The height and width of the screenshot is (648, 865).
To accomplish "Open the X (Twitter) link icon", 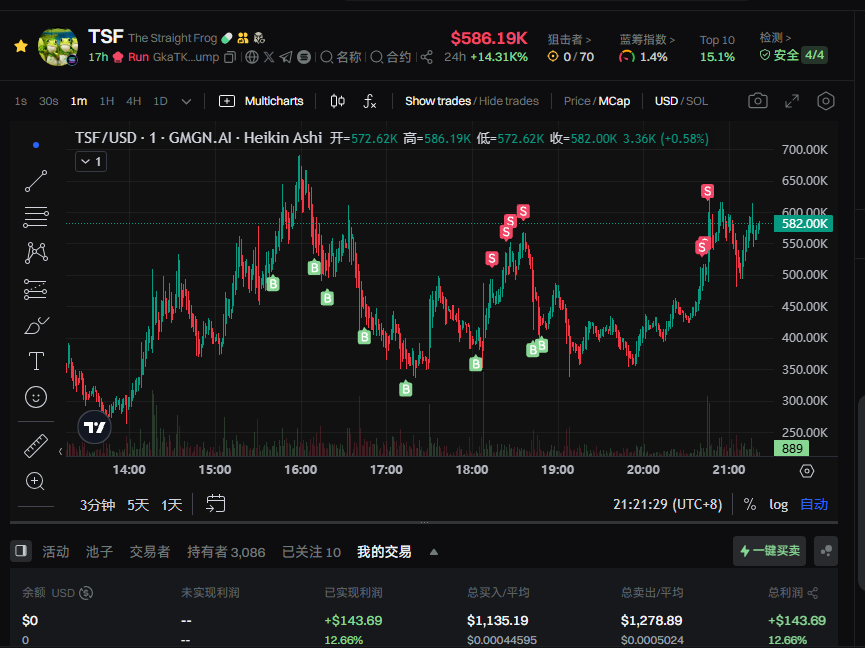I will (x=269, y=57).
